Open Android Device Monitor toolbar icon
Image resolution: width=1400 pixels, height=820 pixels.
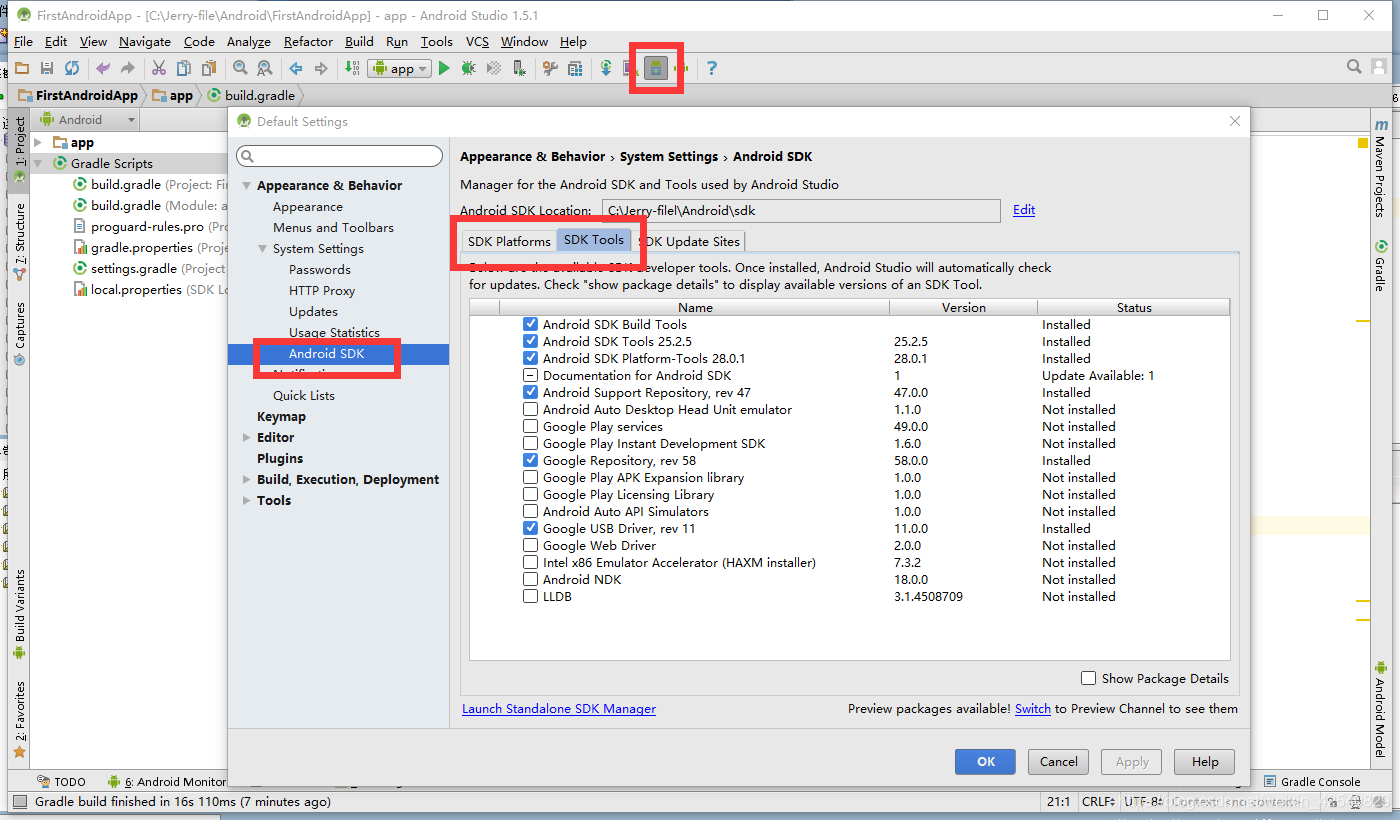[681, 68]
